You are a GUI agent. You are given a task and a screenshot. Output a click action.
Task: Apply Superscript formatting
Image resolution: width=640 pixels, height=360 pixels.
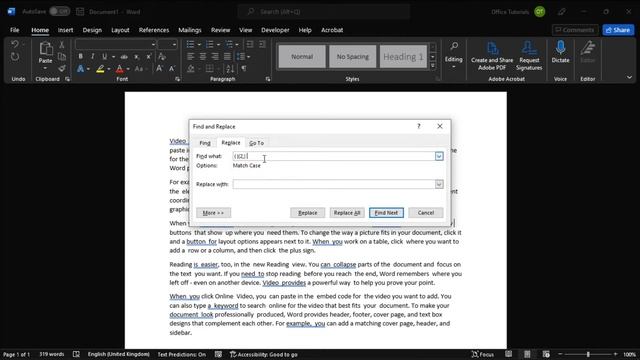[x=149, y=56]
